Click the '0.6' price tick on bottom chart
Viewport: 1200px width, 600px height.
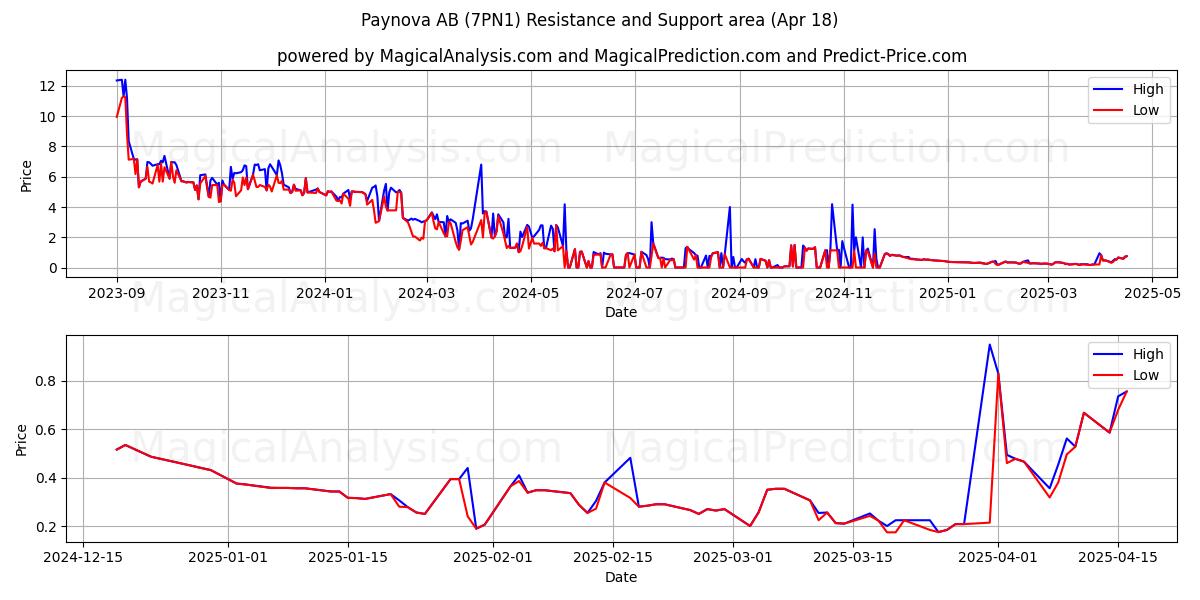click(45, 430)
